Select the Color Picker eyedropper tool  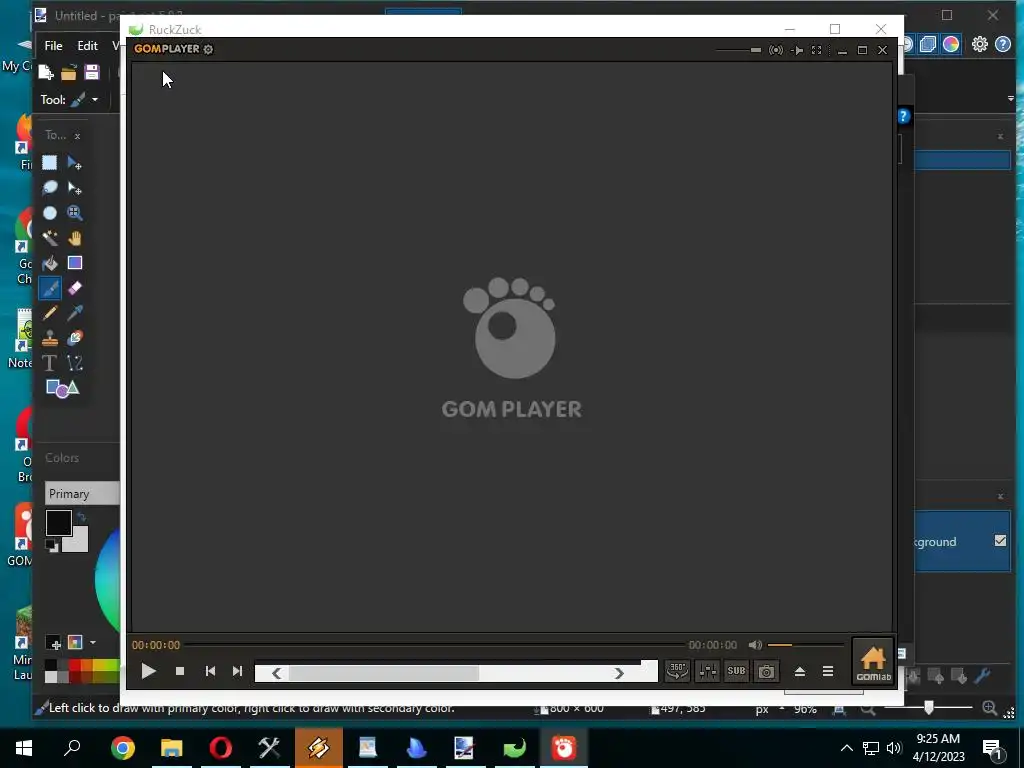tap(74, 313)
